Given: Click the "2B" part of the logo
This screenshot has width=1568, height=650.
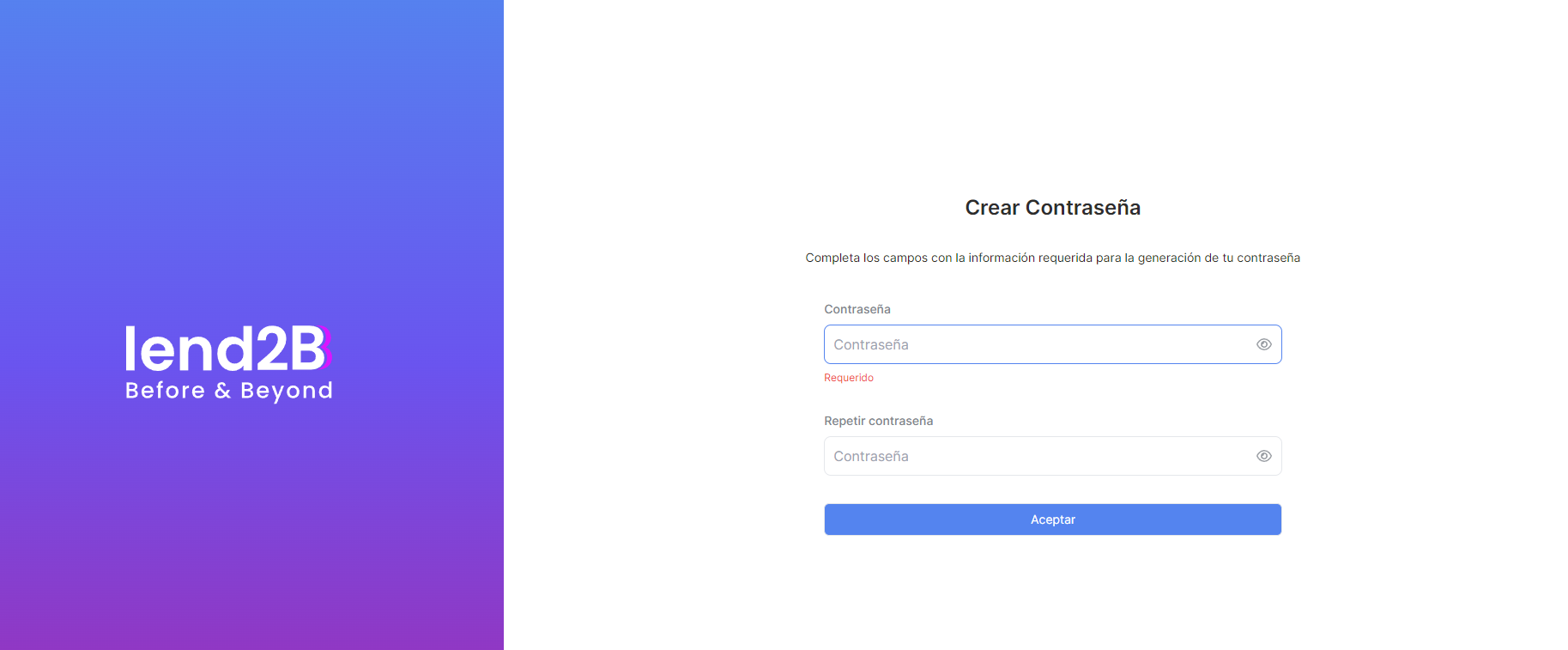Looking at the screenshot, I should (x=290, y=349).
